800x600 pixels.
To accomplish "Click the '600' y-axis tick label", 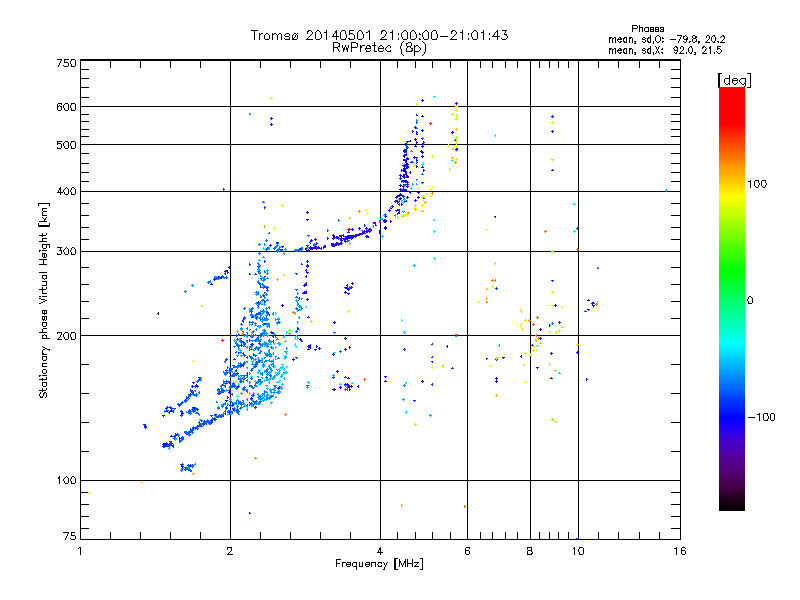I will pyautogui.click(x=66, y=107).
